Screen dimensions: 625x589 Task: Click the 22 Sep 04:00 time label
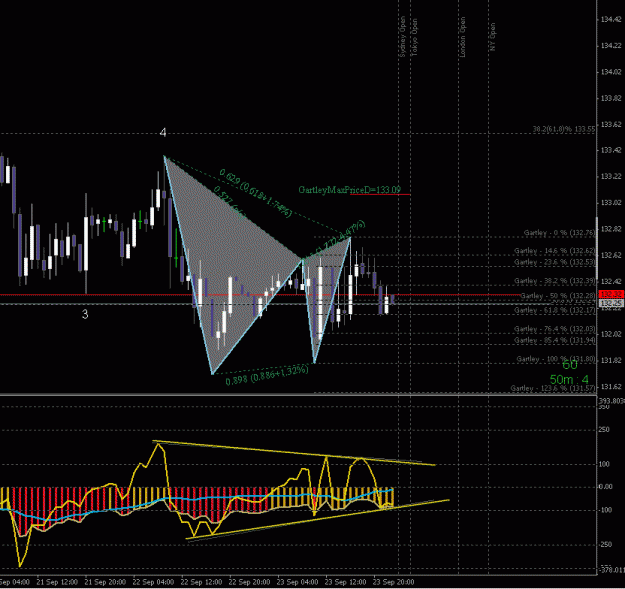coord(153,582)
